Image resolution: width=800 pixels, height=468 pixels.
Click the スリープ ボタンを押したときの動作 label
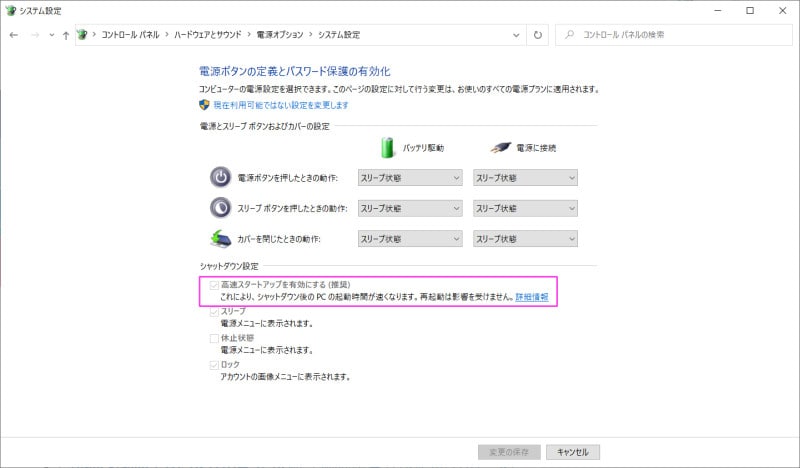click(292, 209)
